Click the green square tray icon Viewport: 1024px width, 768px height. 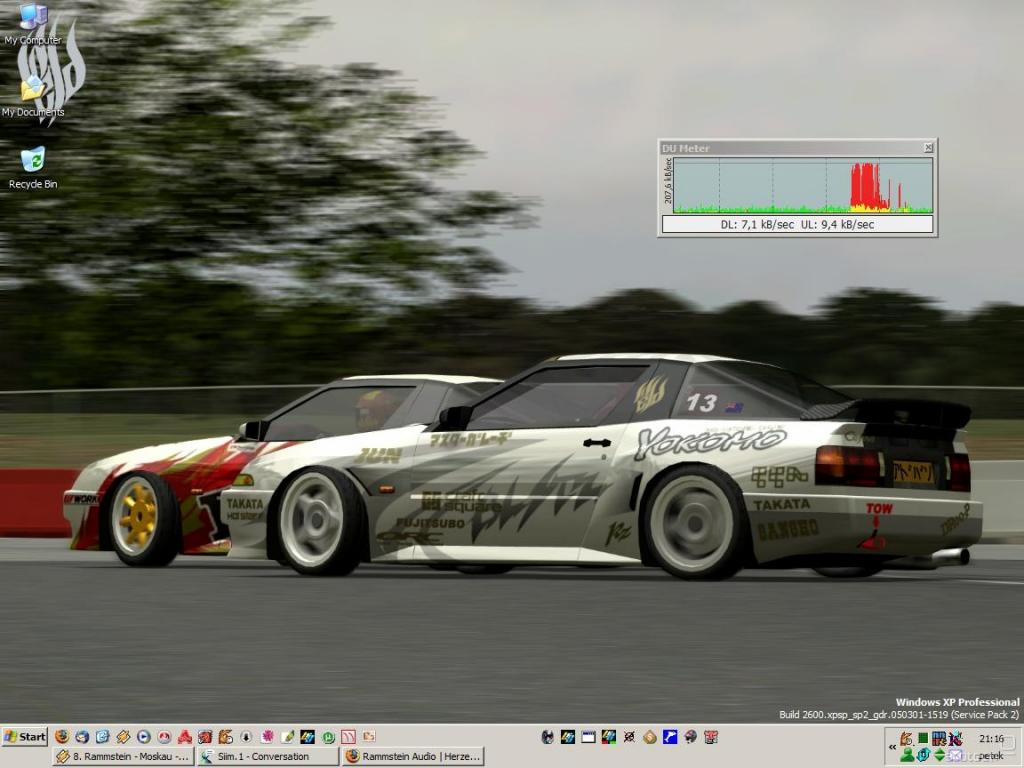coord(923,739)
